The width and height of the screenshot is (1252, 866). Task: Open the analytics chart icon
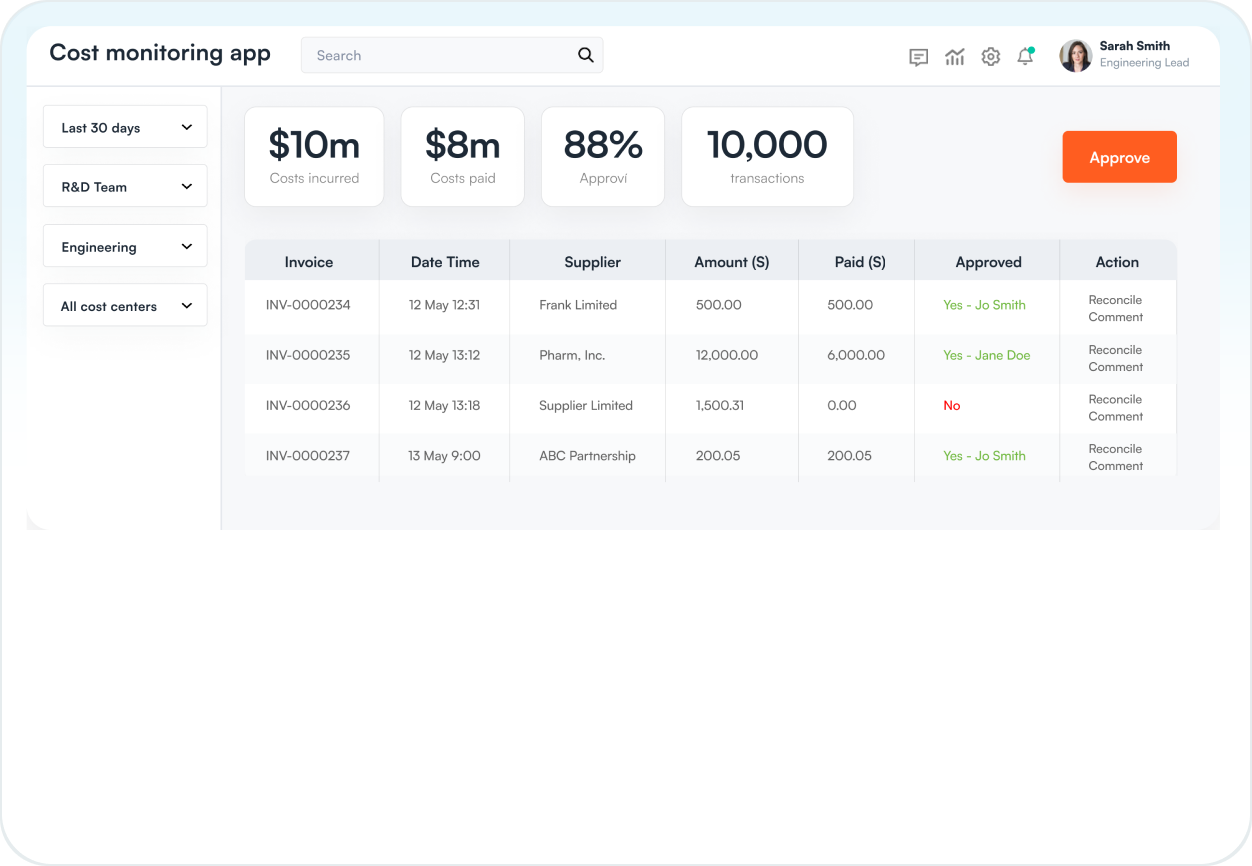tap(954, 57)
